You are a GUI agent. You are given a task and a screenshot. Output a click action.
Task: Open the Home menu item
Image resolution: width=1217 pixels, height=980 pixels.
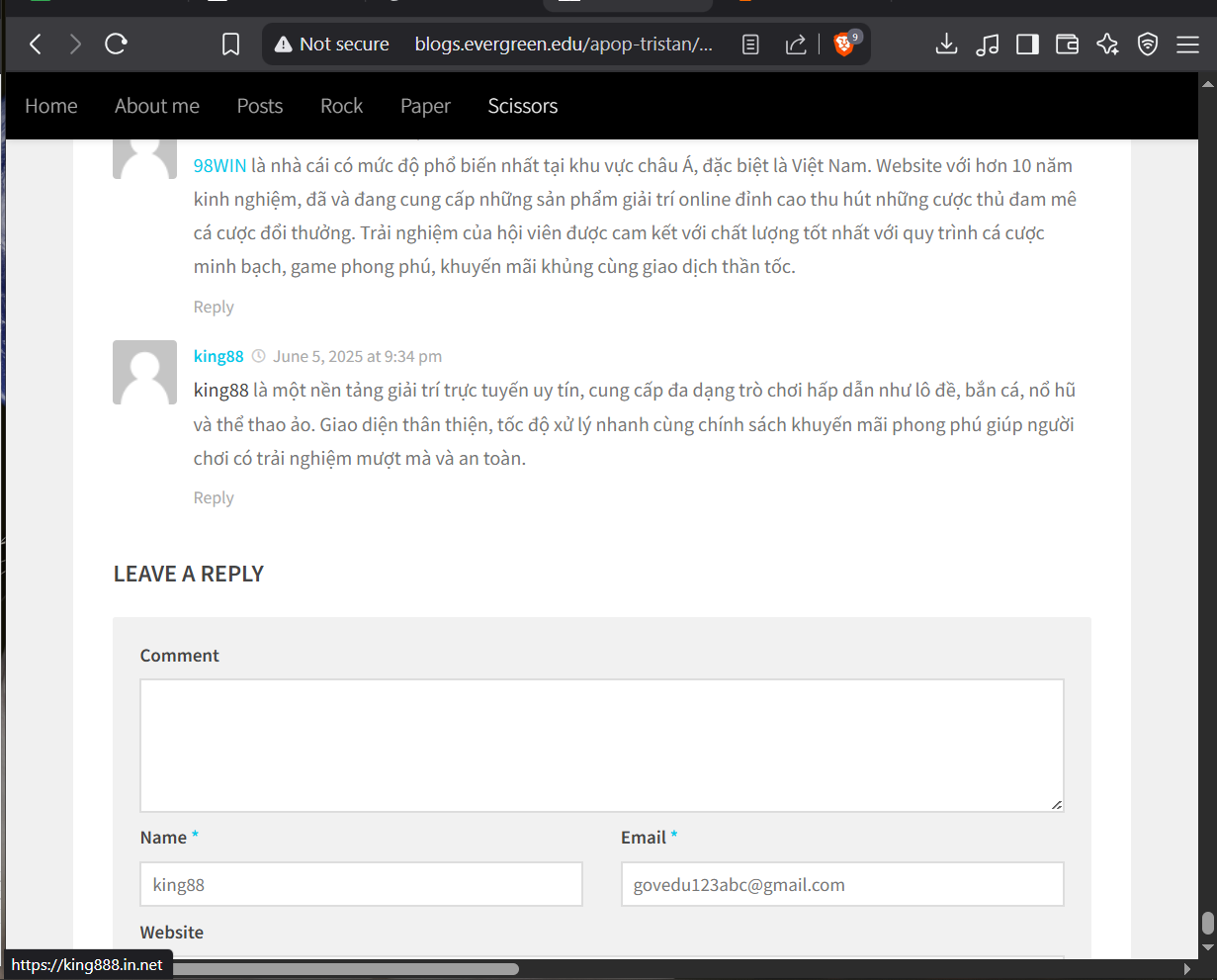point(51,106)
